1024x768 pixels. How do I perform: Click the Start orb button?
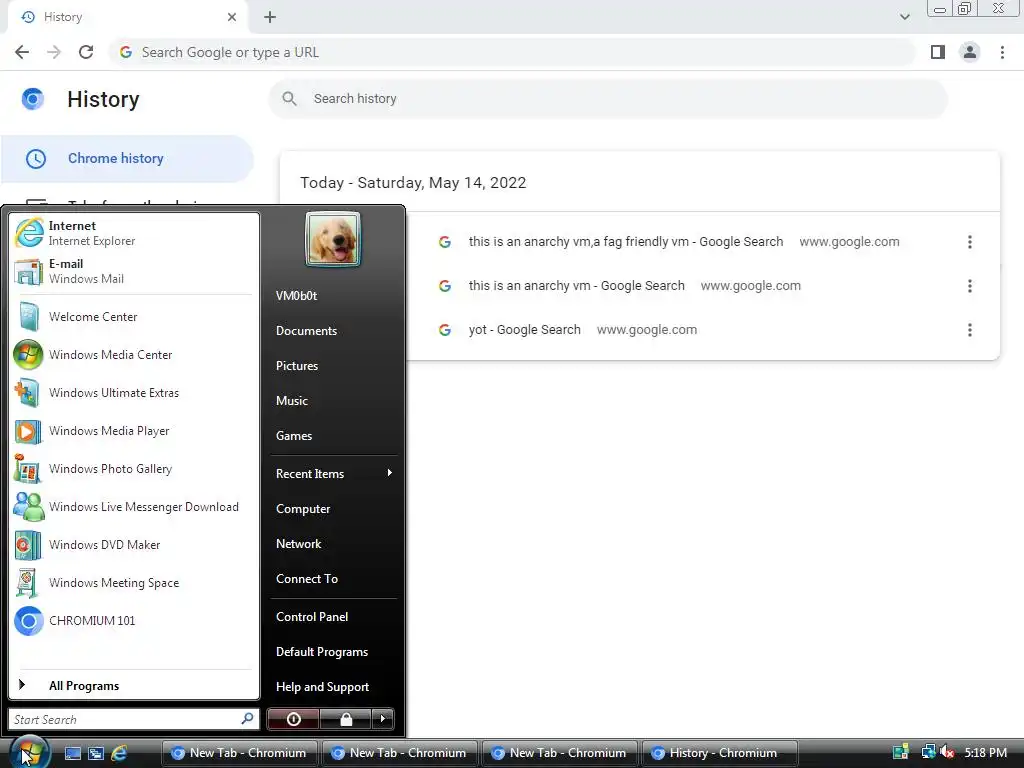(29, 752)
